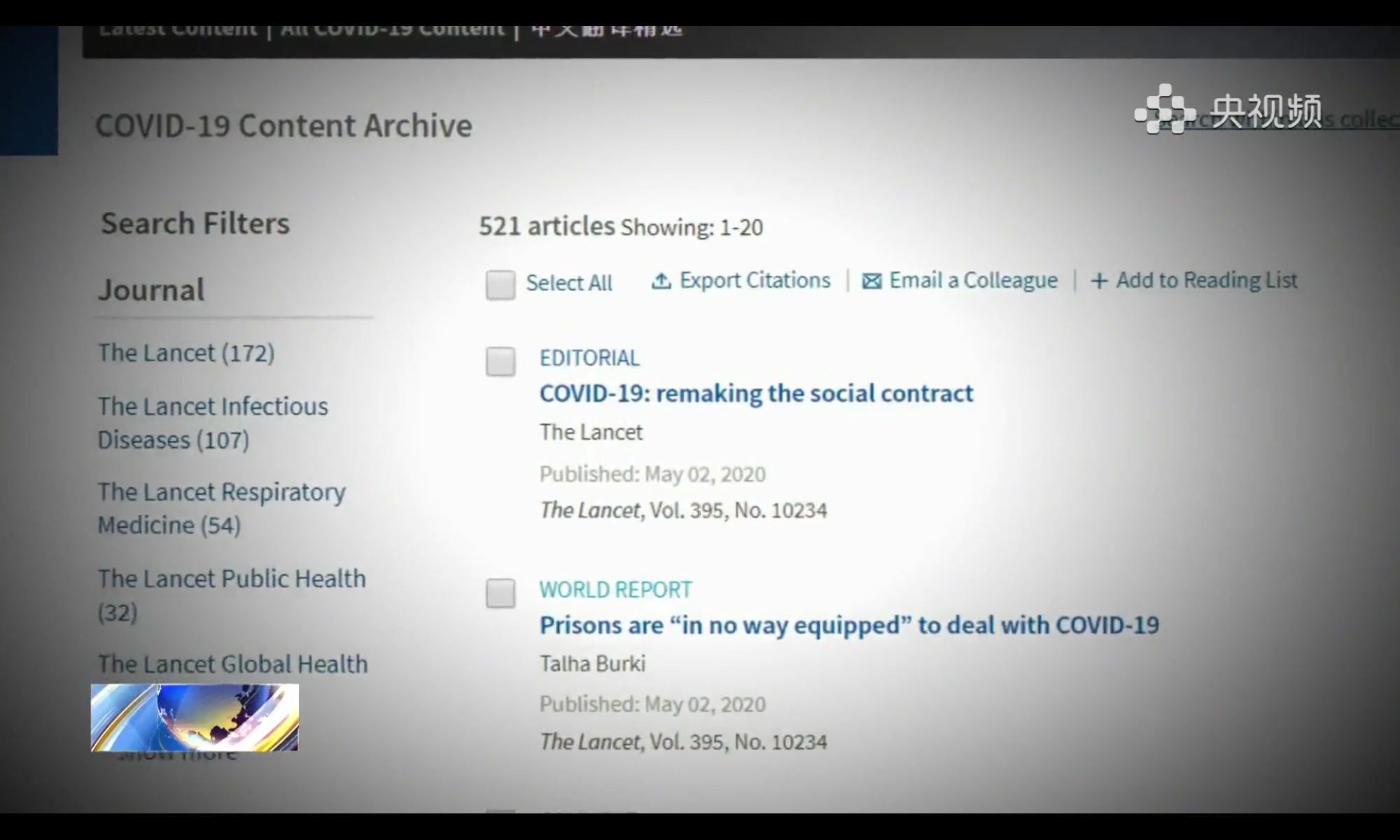Open the All COVID-19 Content tab

(x=392, y=30)
